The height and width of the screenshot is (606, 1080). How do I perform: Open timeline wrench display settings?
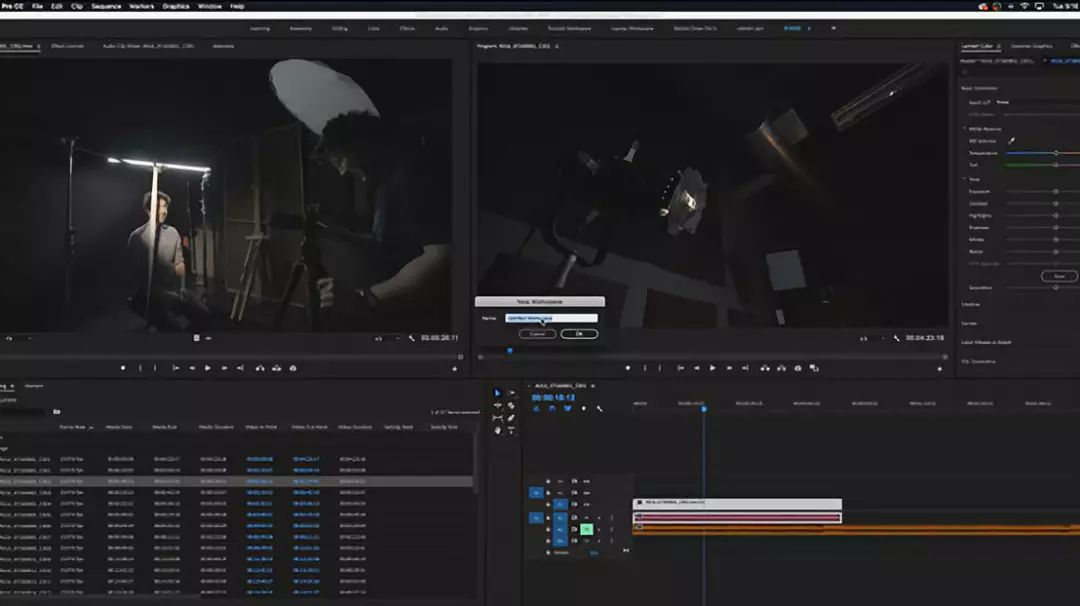point(600,408)
